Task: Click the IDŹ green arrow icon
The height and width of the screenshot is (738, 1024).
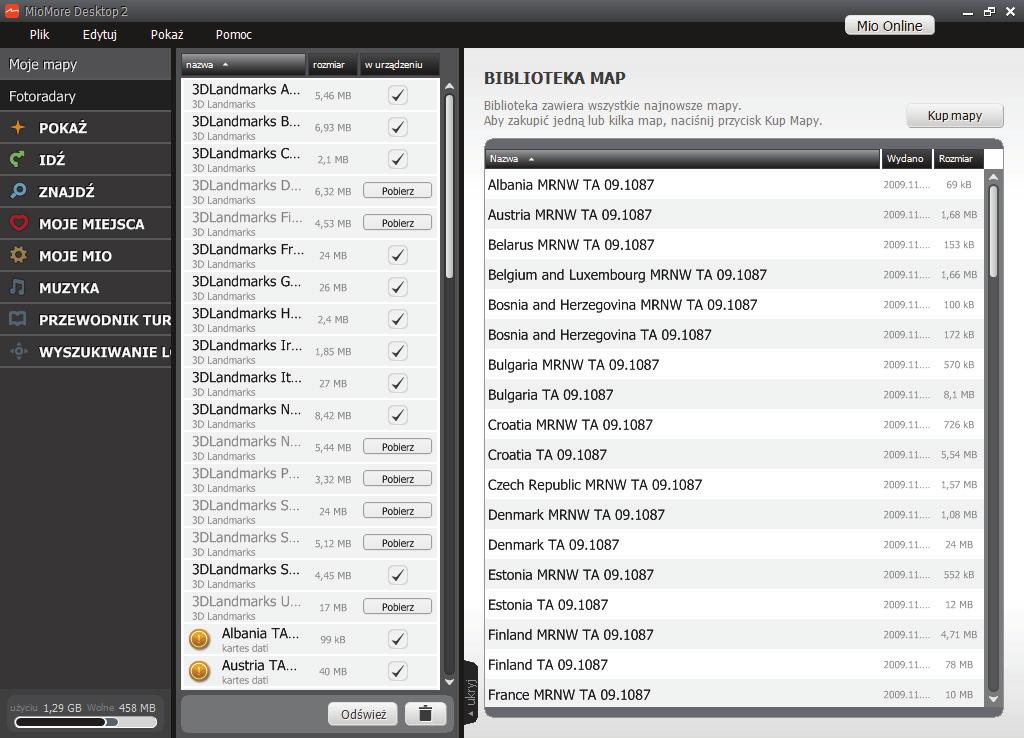Action: pos(18,159)
